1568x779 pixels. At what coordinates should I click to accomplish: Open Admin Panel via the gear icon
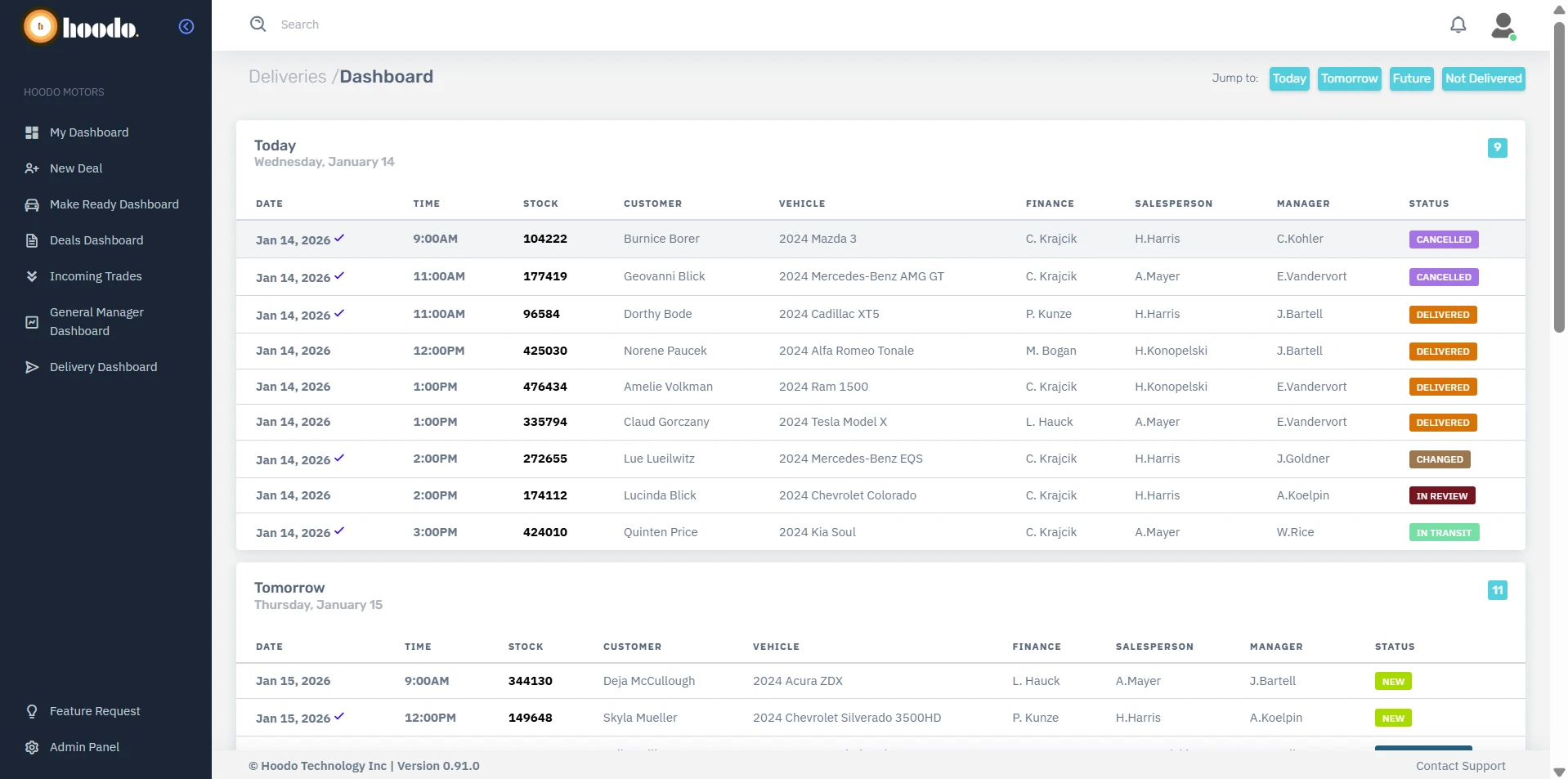pyautogui.click(x=30, y=746)
